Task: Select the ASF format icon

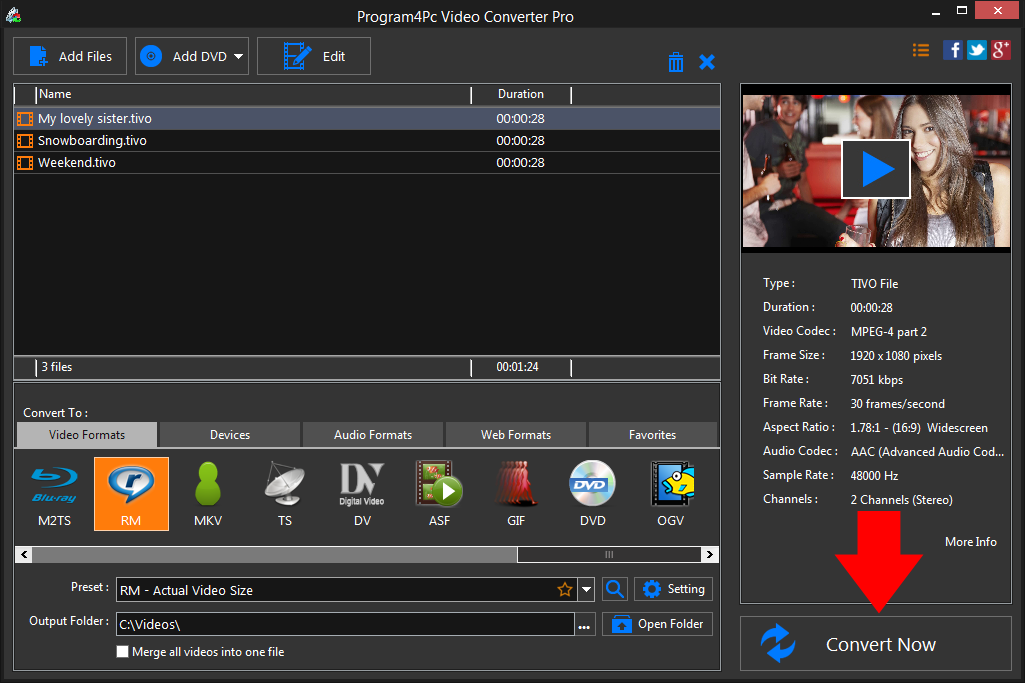Action: point(439,494)
